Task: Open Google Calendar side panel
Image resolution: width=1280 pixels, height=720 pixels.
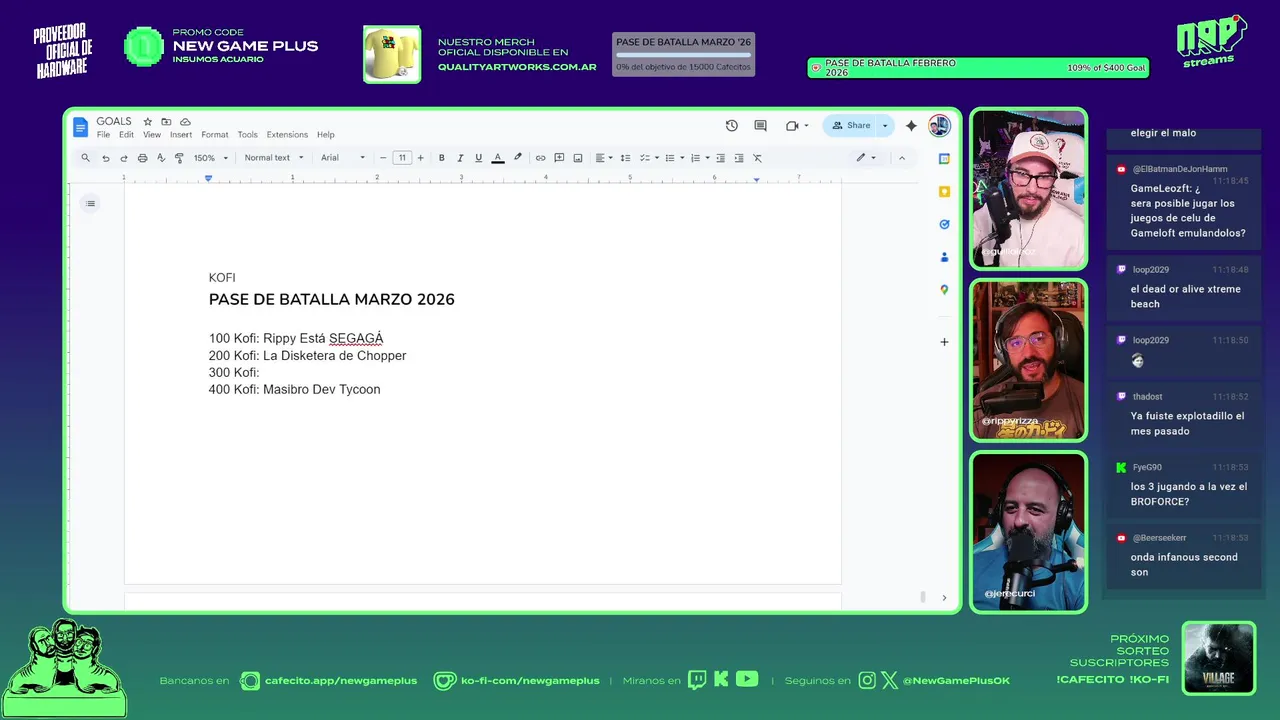Action: tap(944, 159)
